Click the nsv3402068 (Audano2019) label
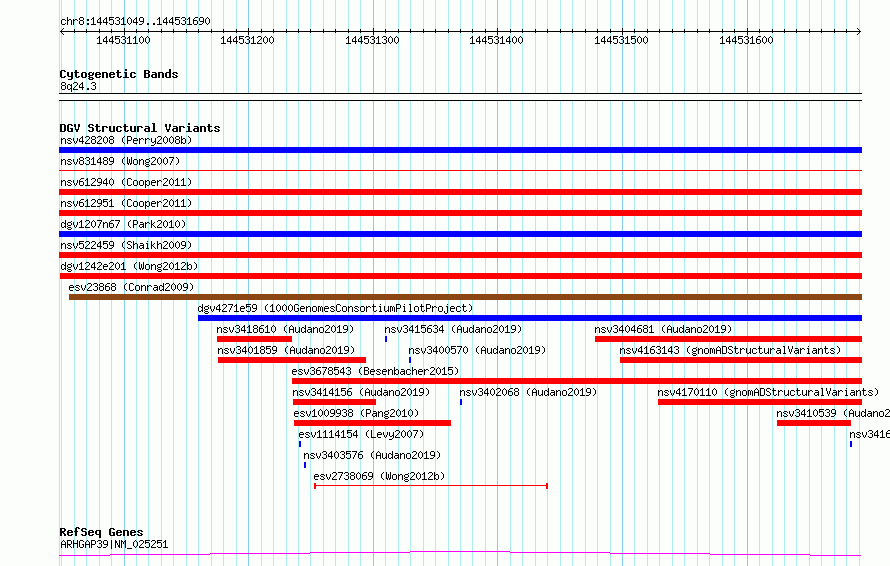 click(x=528, y=392)
